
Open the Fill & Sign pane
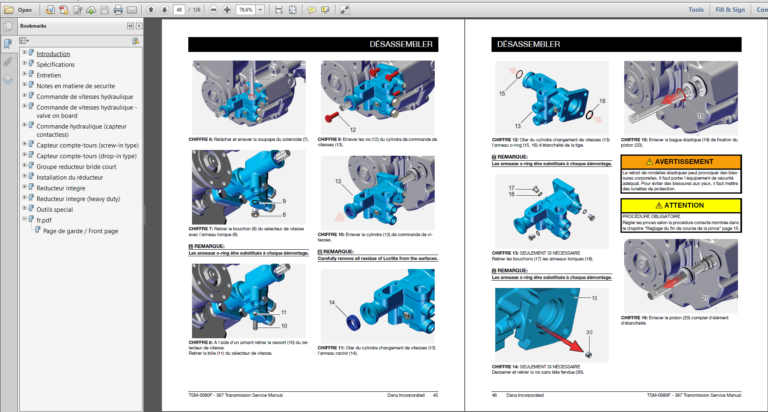point(730,9)
